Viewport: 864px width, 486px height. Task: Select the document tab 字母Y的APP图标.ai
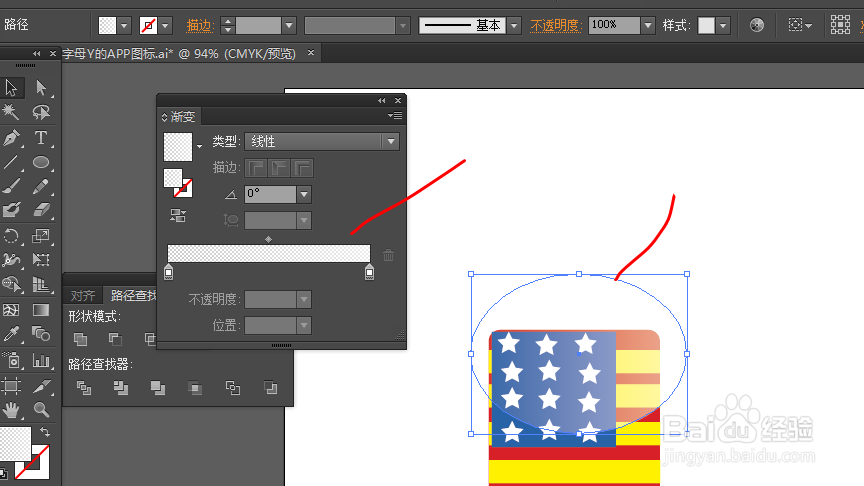179,53
